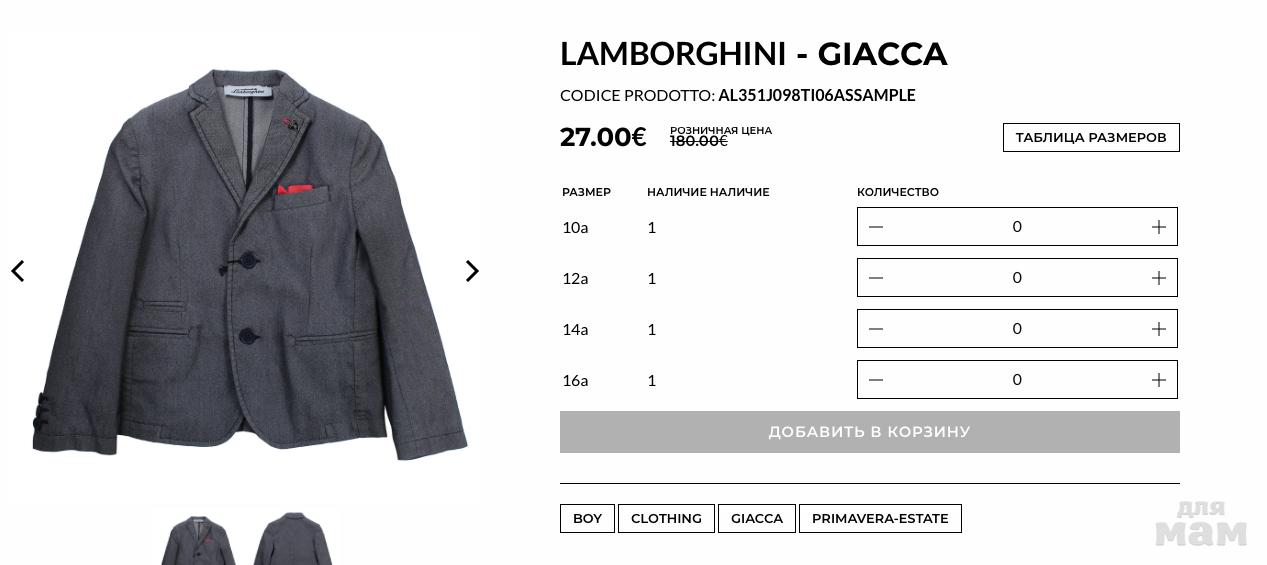Select the back view jacket thumbnail
This screenshot has height=565, width=1267.
click(x=292, y=542)
